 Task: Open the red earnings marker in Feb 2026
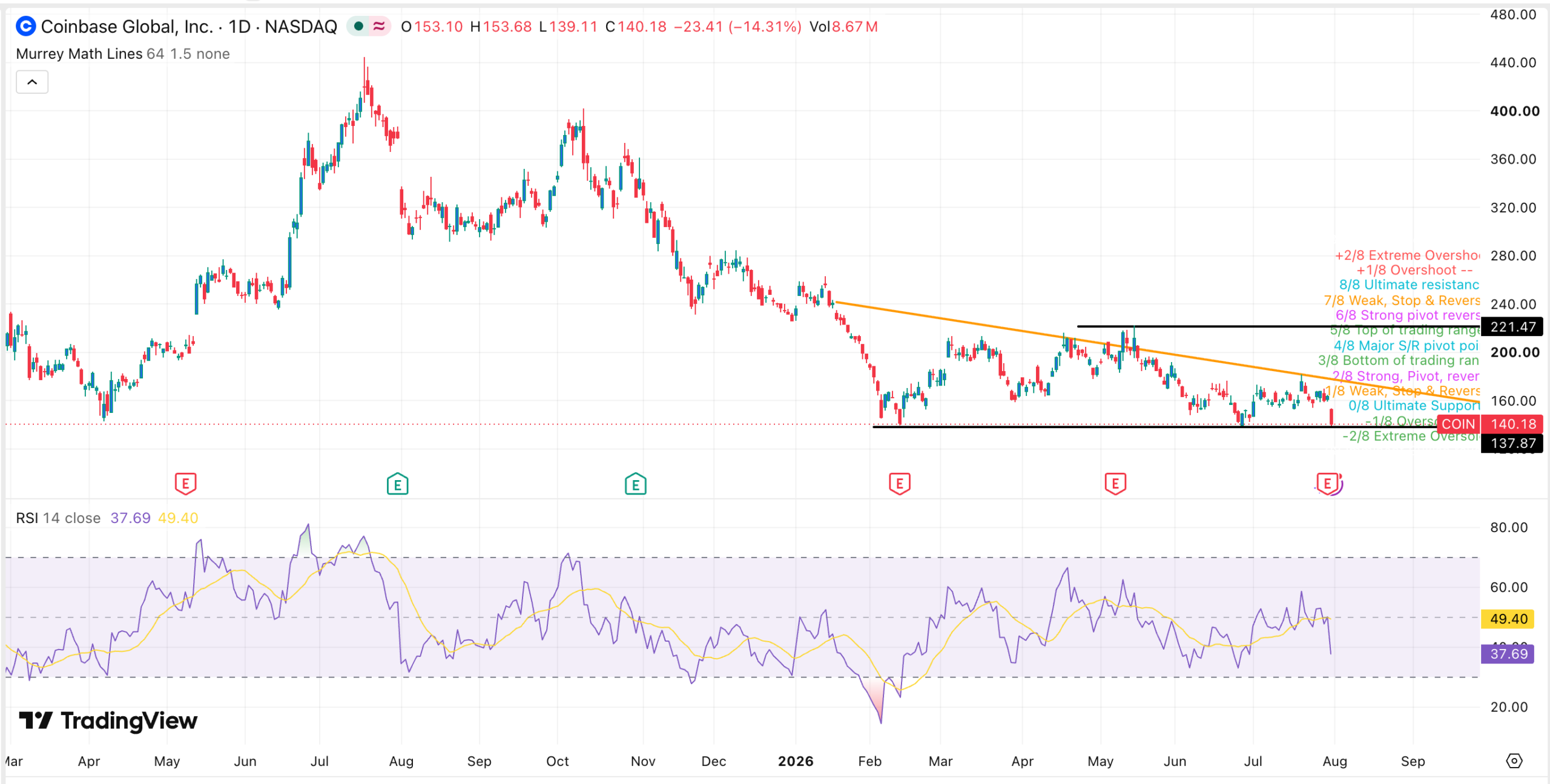(x=900, y=484)
